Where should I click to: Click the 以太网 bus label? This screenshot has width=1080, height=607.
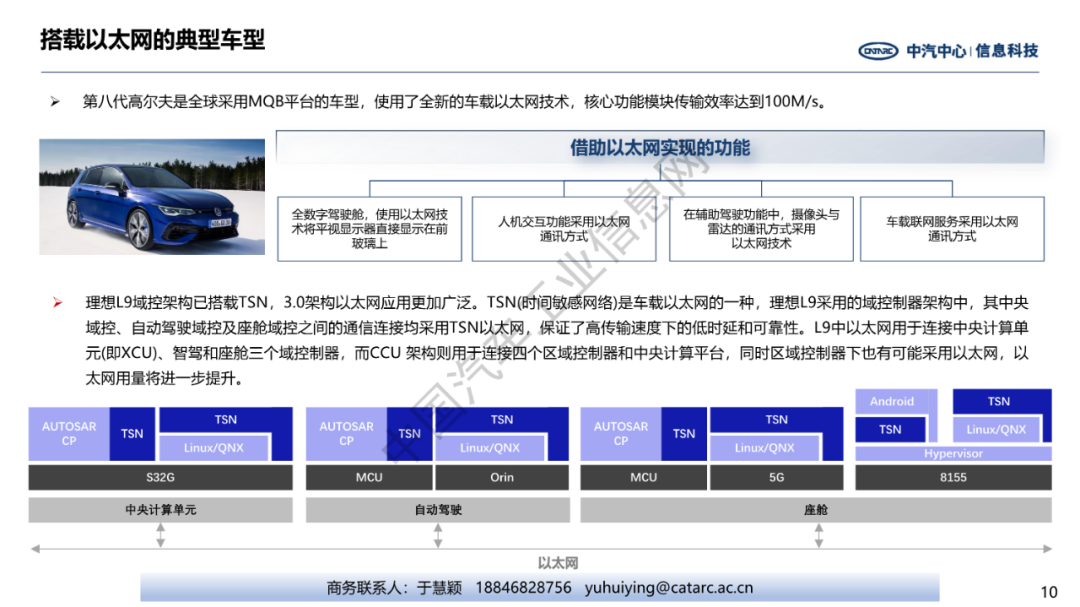(558, 563)
